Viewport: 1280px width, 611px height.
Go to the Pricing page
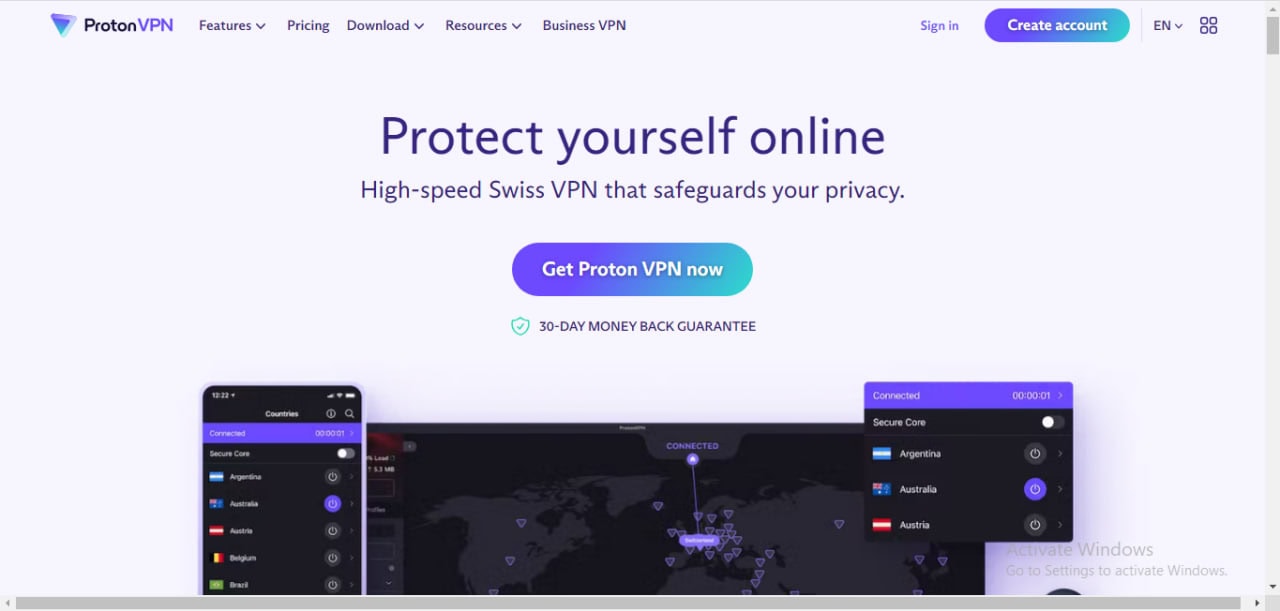[308, 25]
